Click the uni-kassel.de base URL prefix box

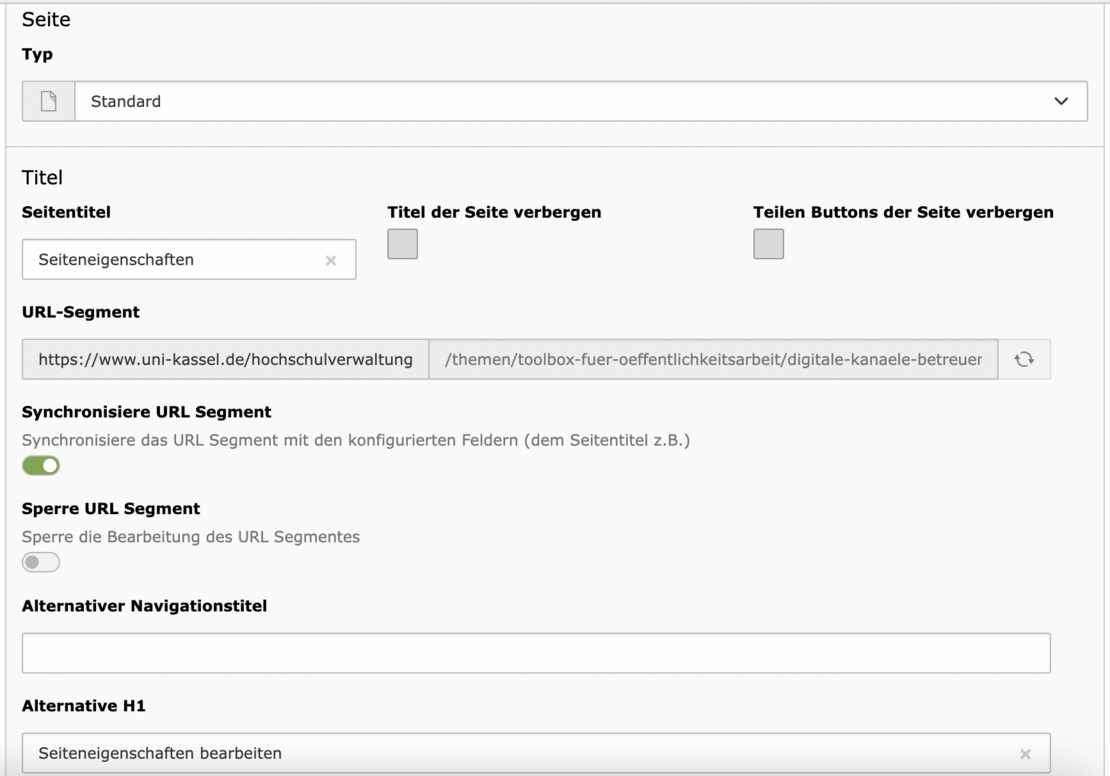(x=225, y=360)
